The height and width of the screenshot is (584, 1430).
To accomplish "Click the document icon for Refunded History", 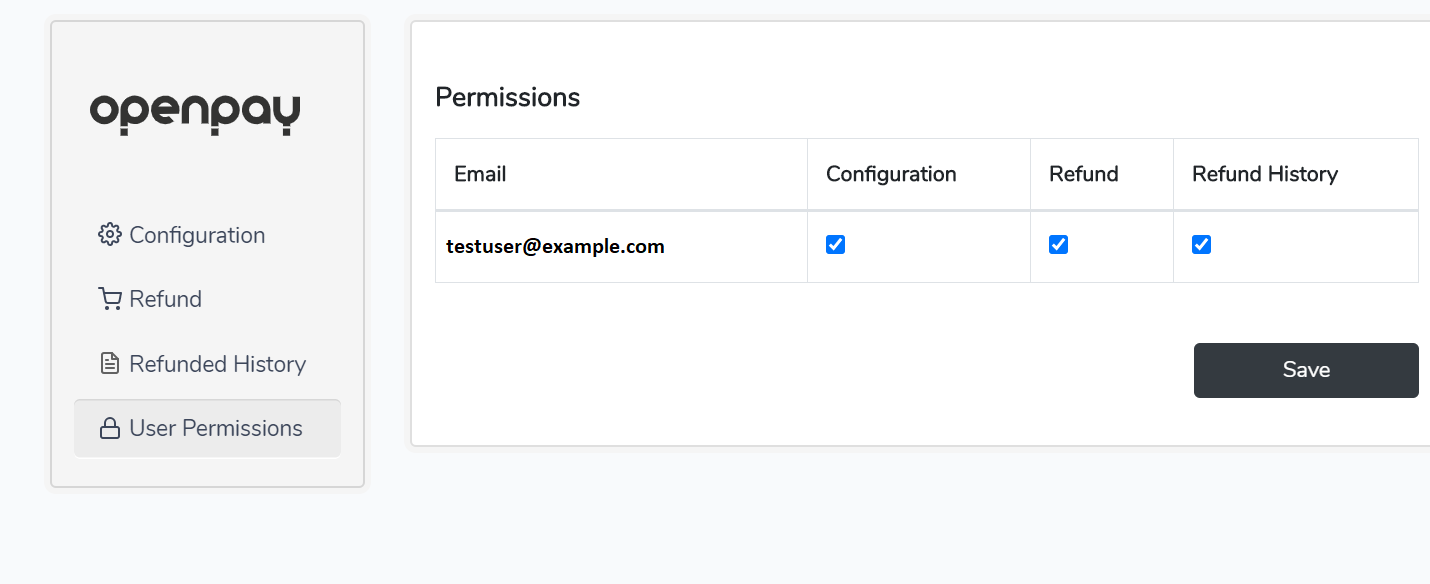I will tap(109, 364).
